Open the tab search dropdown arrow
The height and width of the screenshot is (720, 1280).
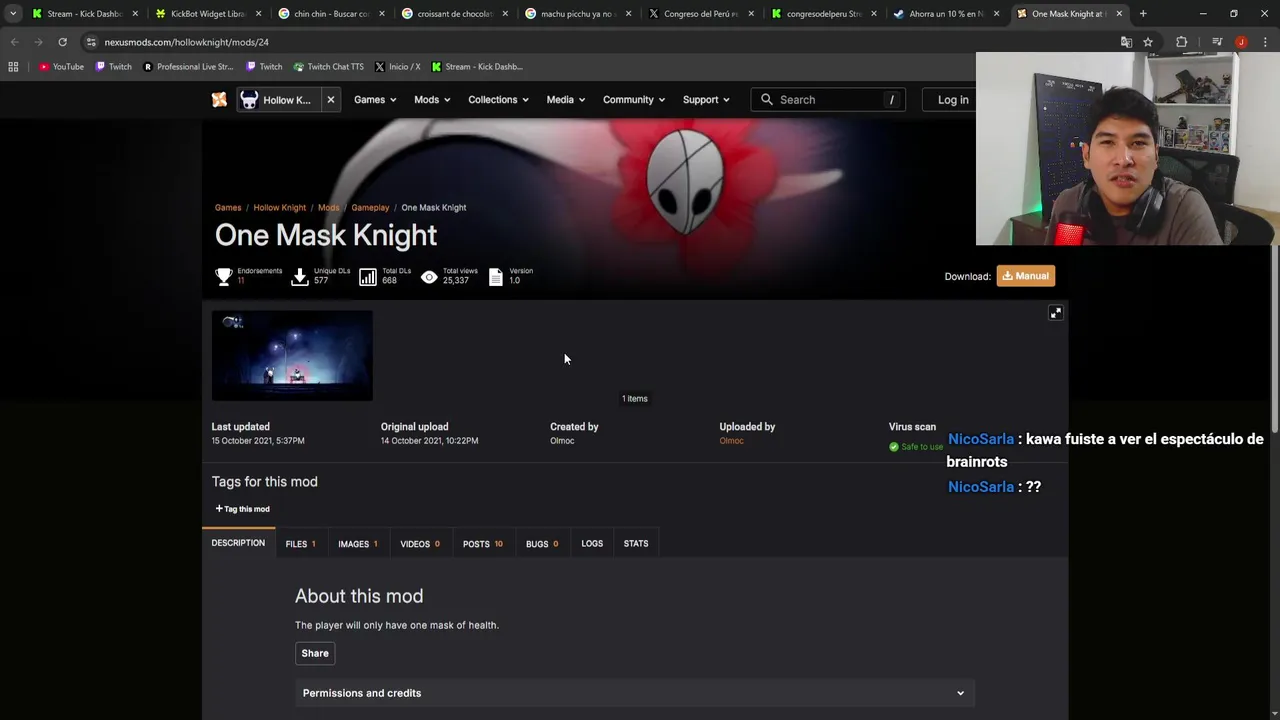tap(12, 14)
